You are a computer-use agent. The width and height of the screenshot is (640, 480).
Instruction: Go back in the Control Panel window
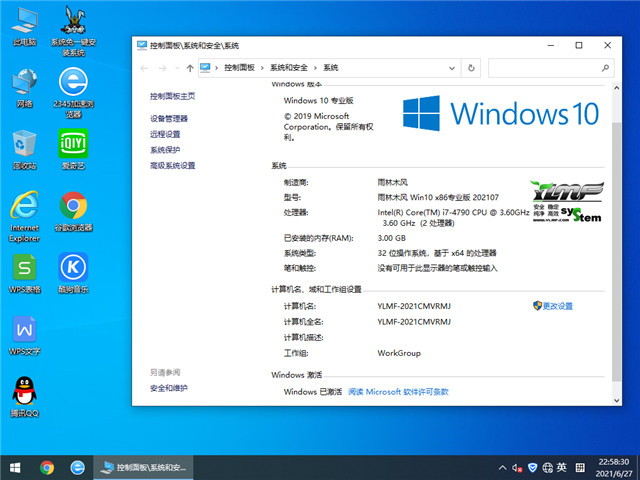144,68
